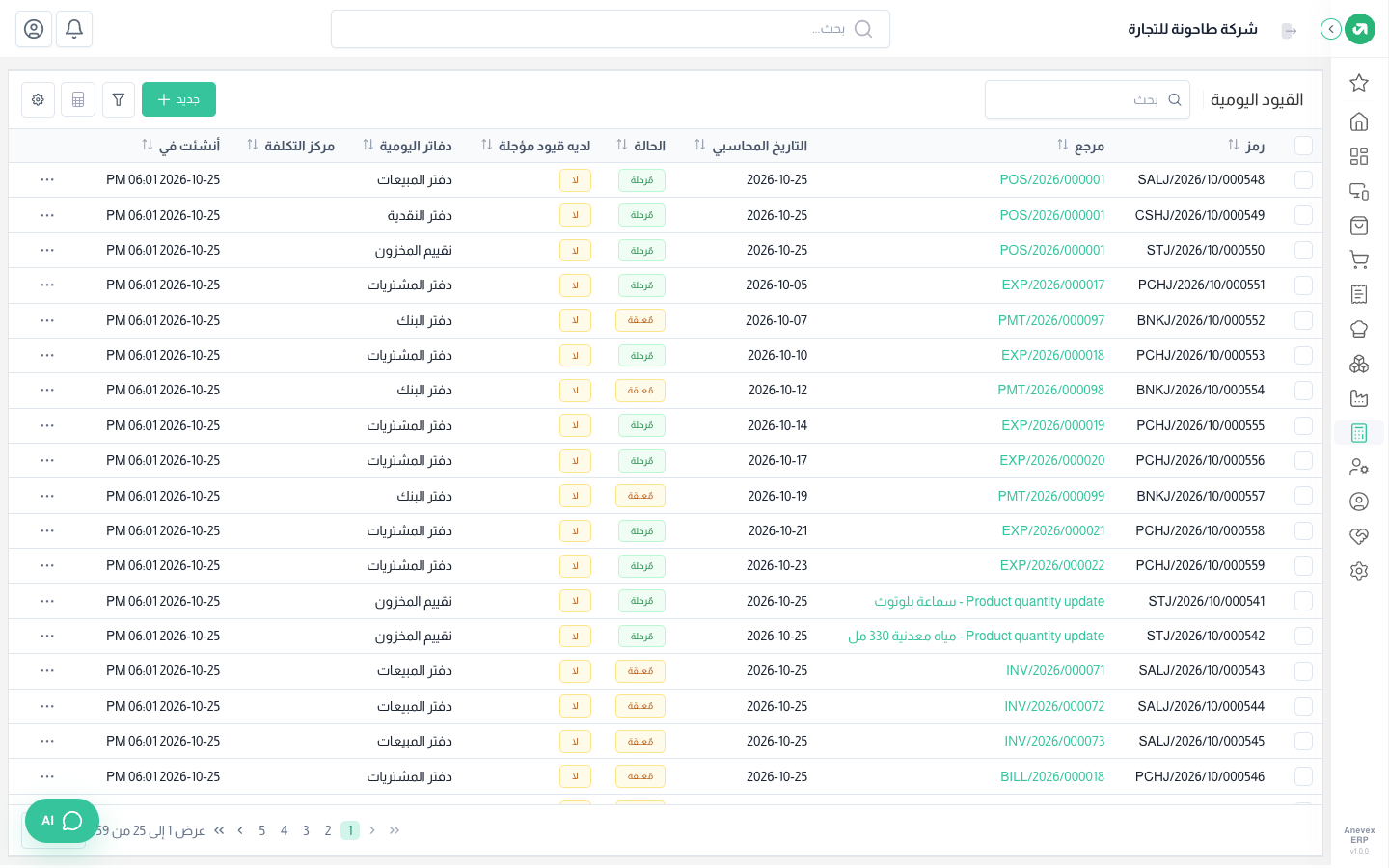Open reference link EXP/2026/000017

coord(1052,285)
